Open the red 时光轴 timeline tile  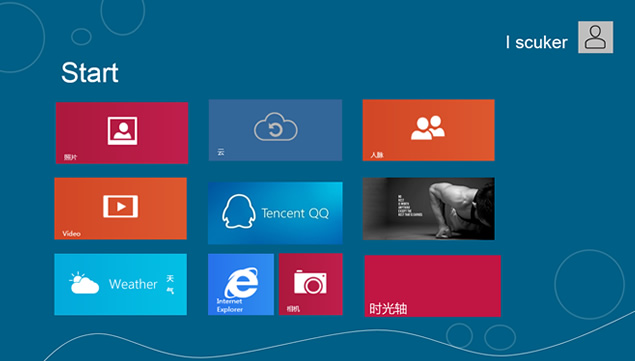[433, 286]
